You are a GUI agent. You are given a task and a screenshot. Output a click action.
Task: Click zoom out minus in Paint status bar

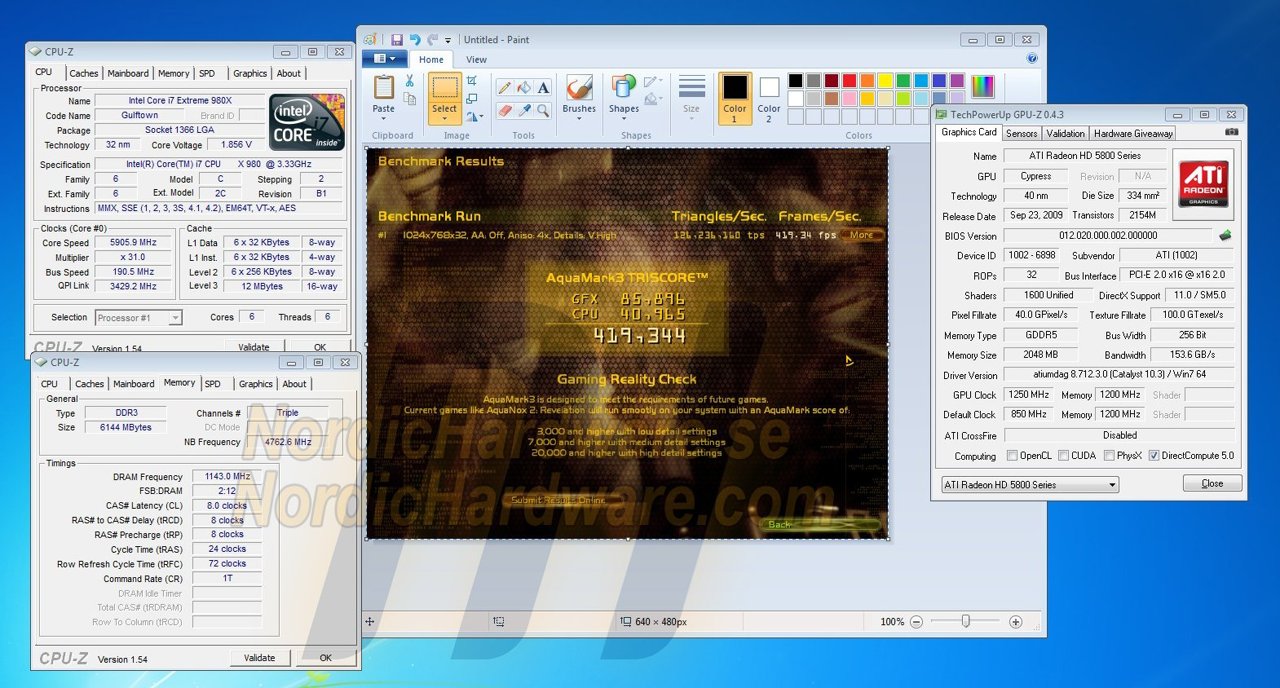[x=916, y=622]
